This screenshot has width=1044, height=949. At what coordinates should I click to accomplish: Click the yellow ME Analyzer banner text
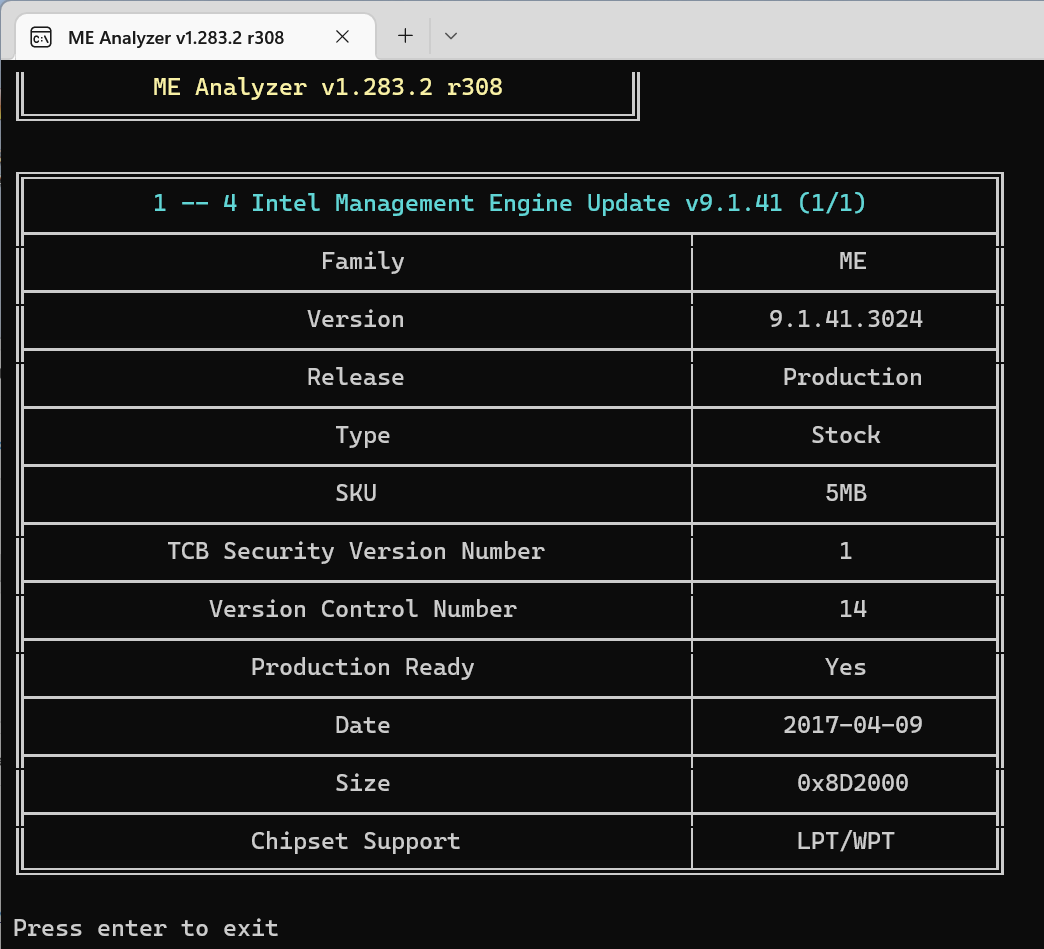(328, 87)
